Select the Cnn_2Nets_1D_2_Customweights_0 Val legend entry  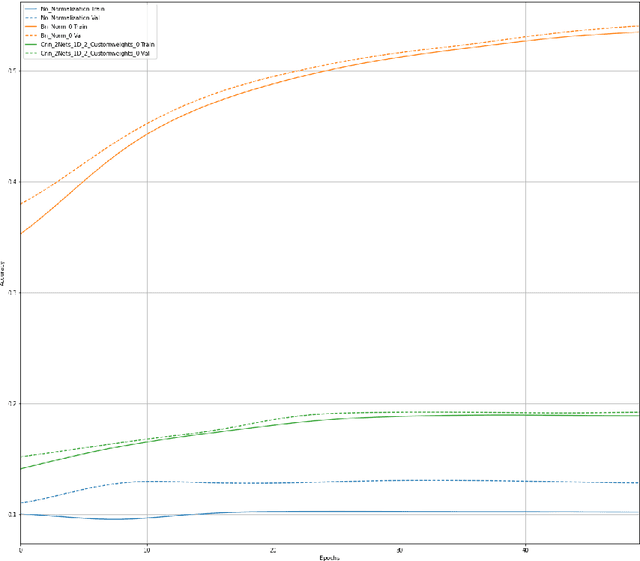(x=95, y=54)
